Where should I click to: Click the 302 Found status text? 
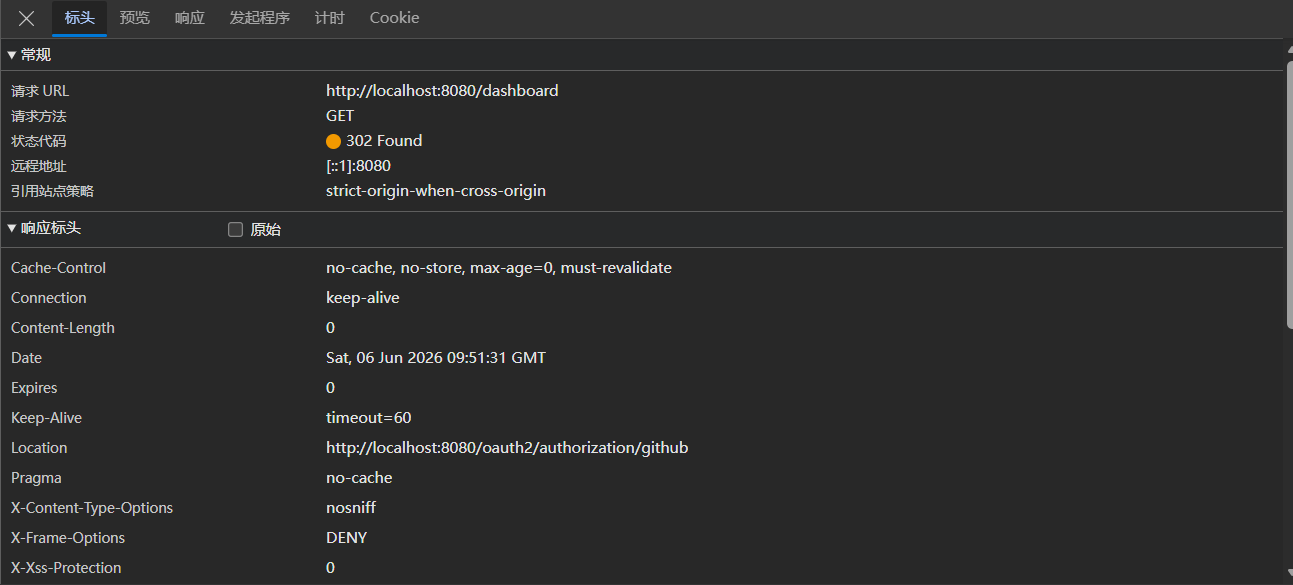[384, 141]
